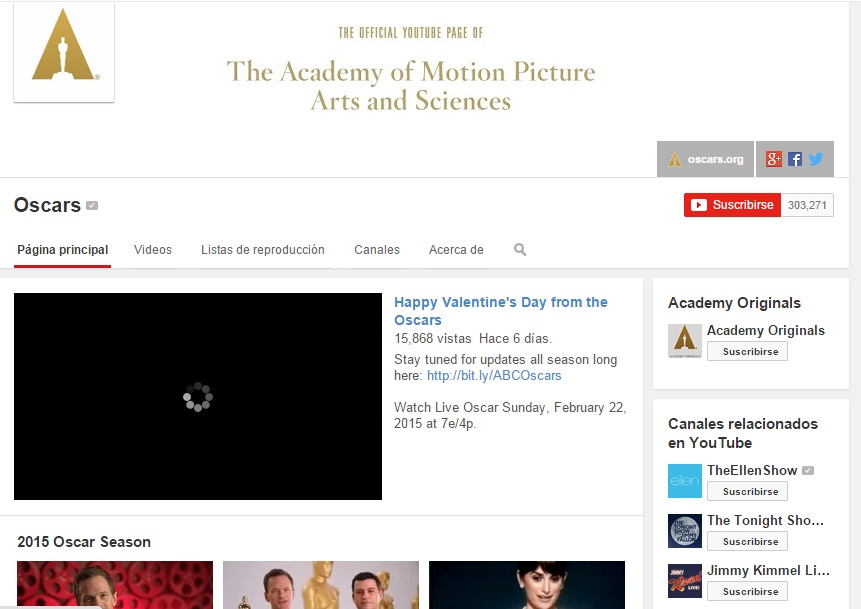Open thumbnail with two men and Oscar statue
861x609 pixels.
tap(321, 585)
